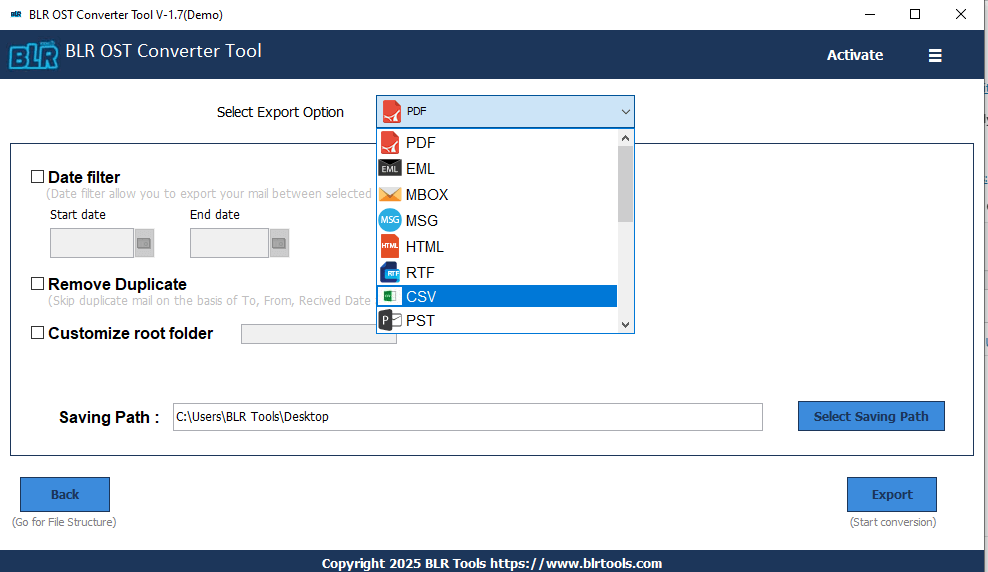Collapse the Select Export Option combo box

(505, 112)
